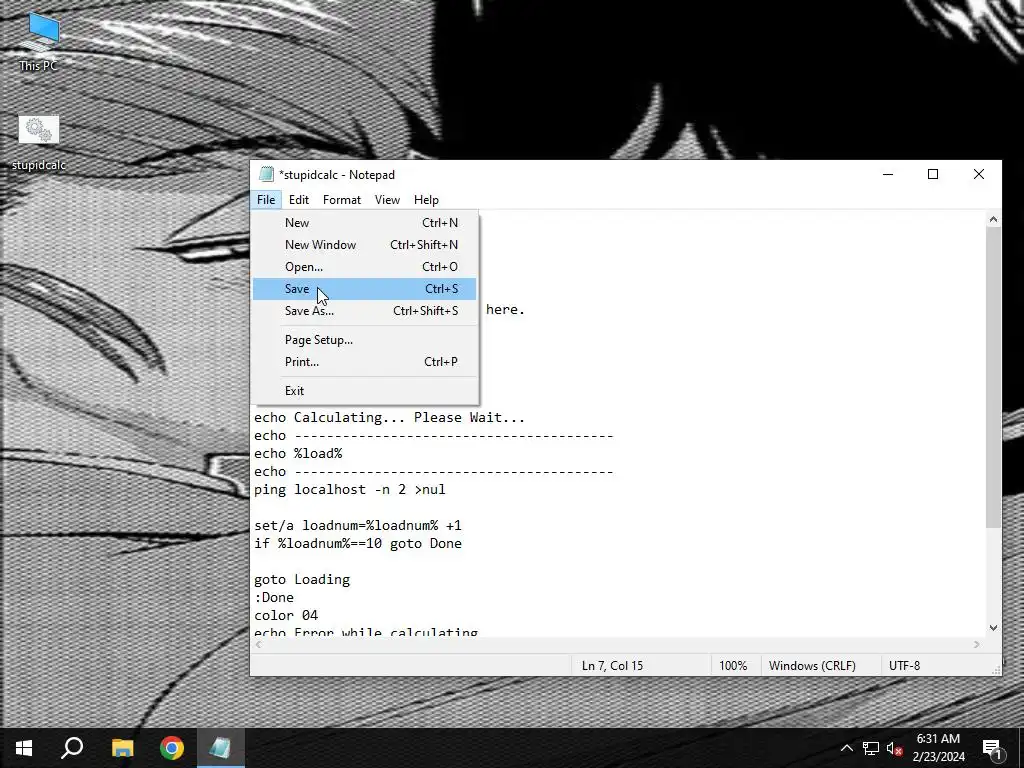Screen dimensions: 1024x768
Task: Click 'color 04' line
Action: pyautogui.click(x=286, y=615)
